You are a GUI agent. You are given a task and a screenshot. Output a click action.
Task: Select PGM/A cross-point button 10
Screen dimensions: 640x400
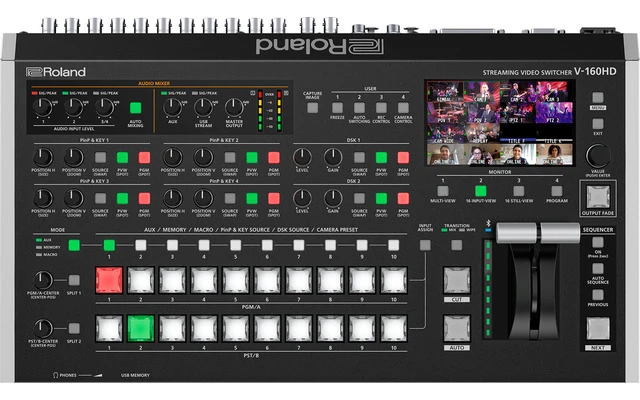(393, 280)
